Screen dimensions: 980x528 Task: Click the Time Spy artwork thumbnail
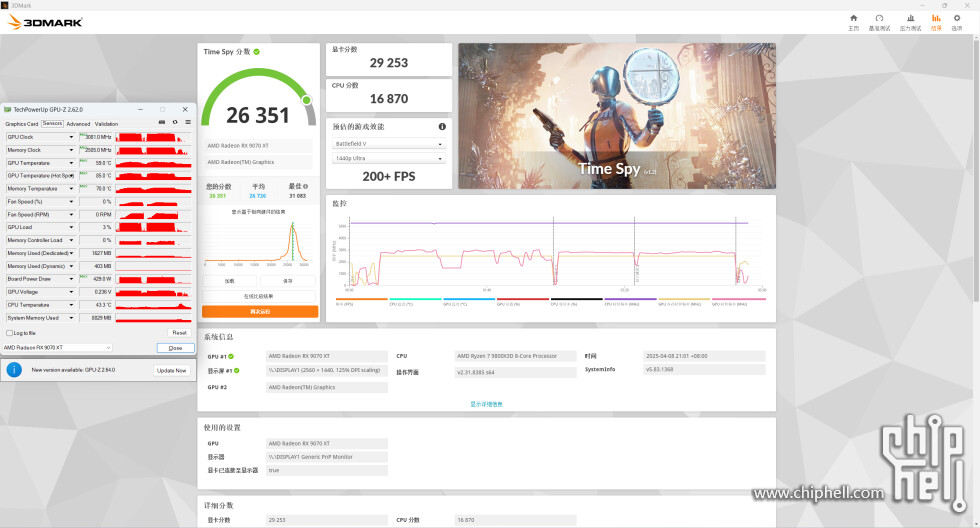tap(617, 116)
